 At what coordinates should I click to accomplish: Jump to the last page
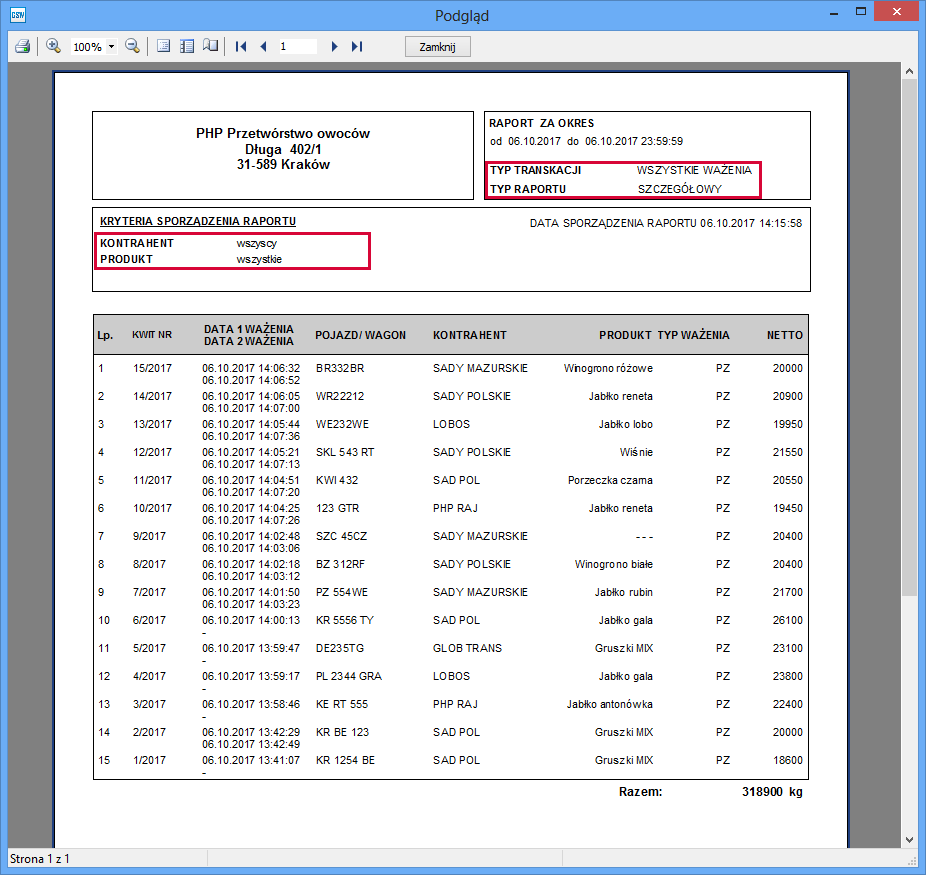(357, 47)
